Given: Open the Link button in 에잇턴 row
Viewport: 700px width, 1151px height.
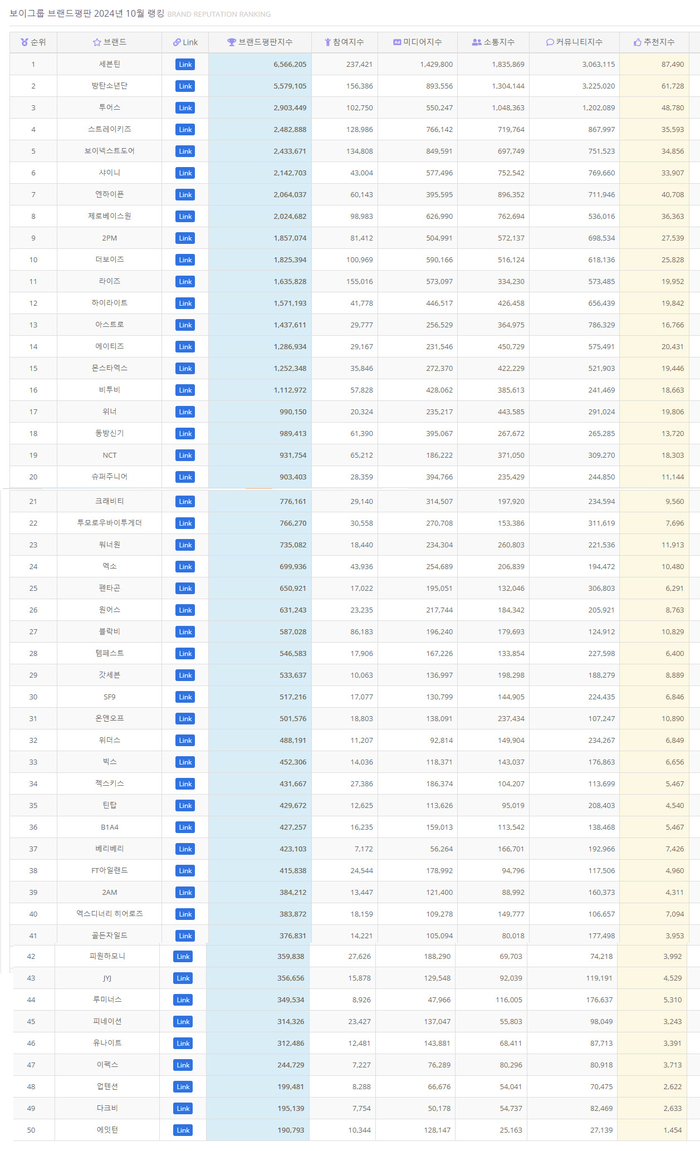Looking at the screenshot, I should [x=183, y=1130].
